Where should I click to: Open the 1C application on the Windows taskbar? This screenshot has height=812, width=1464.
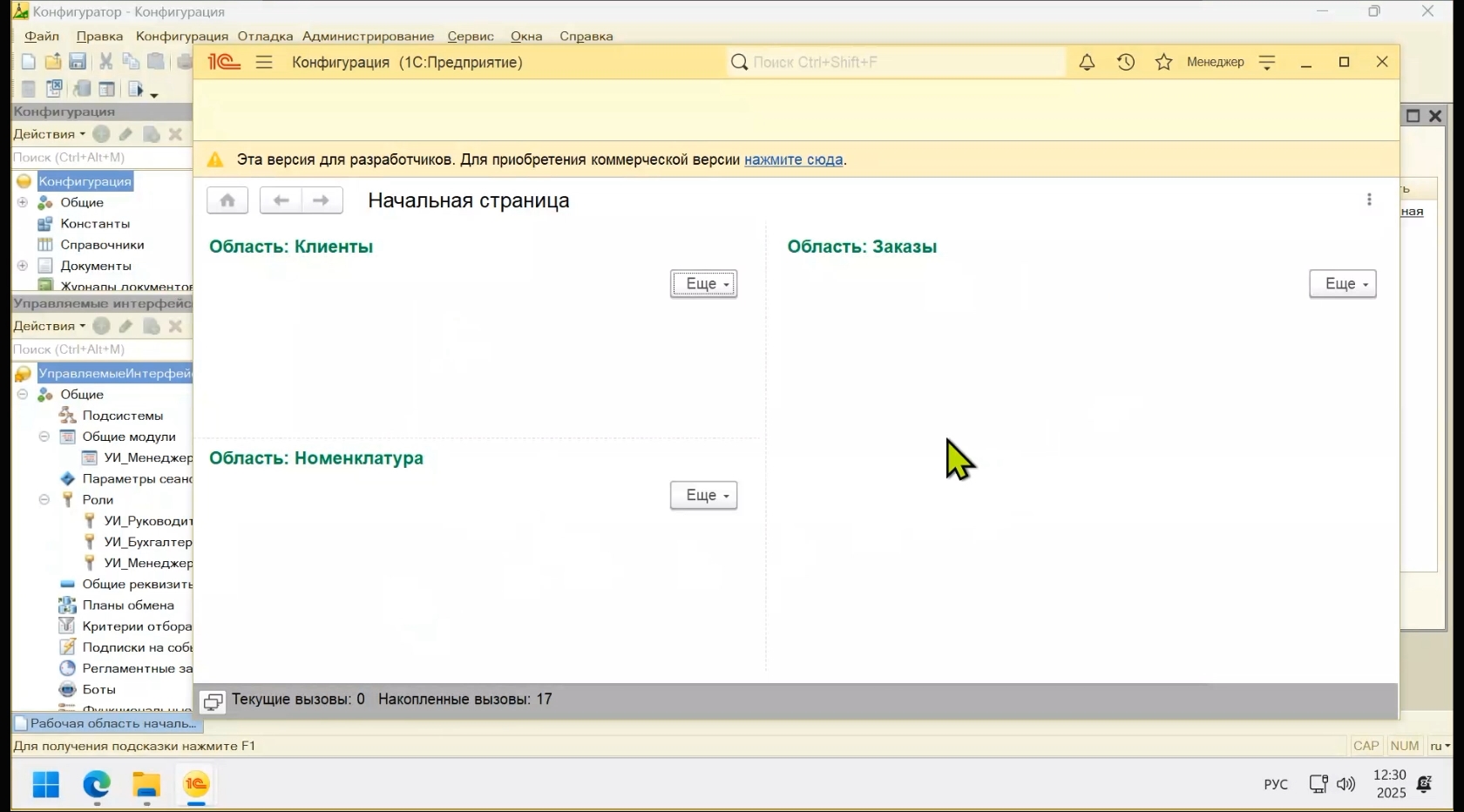[x=197, y=784]
